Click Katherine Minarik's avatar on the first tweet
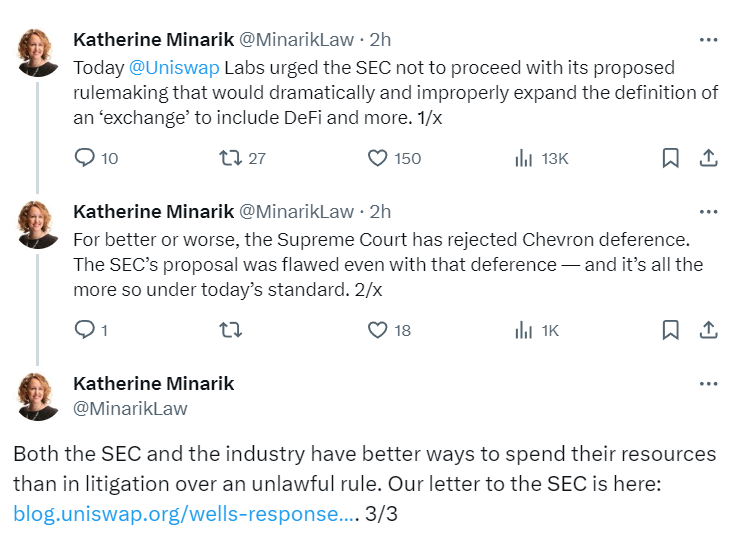This screenshot has width=740, height=539. click(39, 52)
